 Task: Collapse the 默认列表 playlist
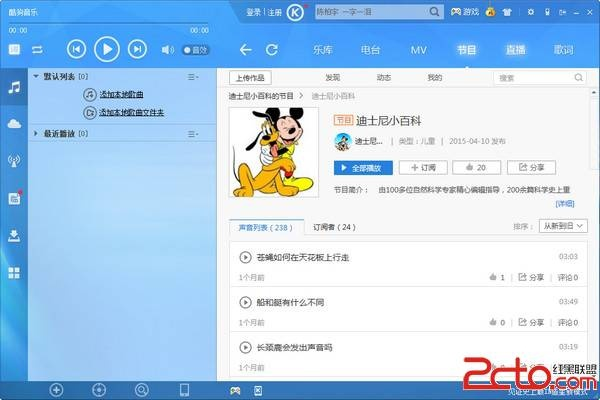tap(36, 77)
